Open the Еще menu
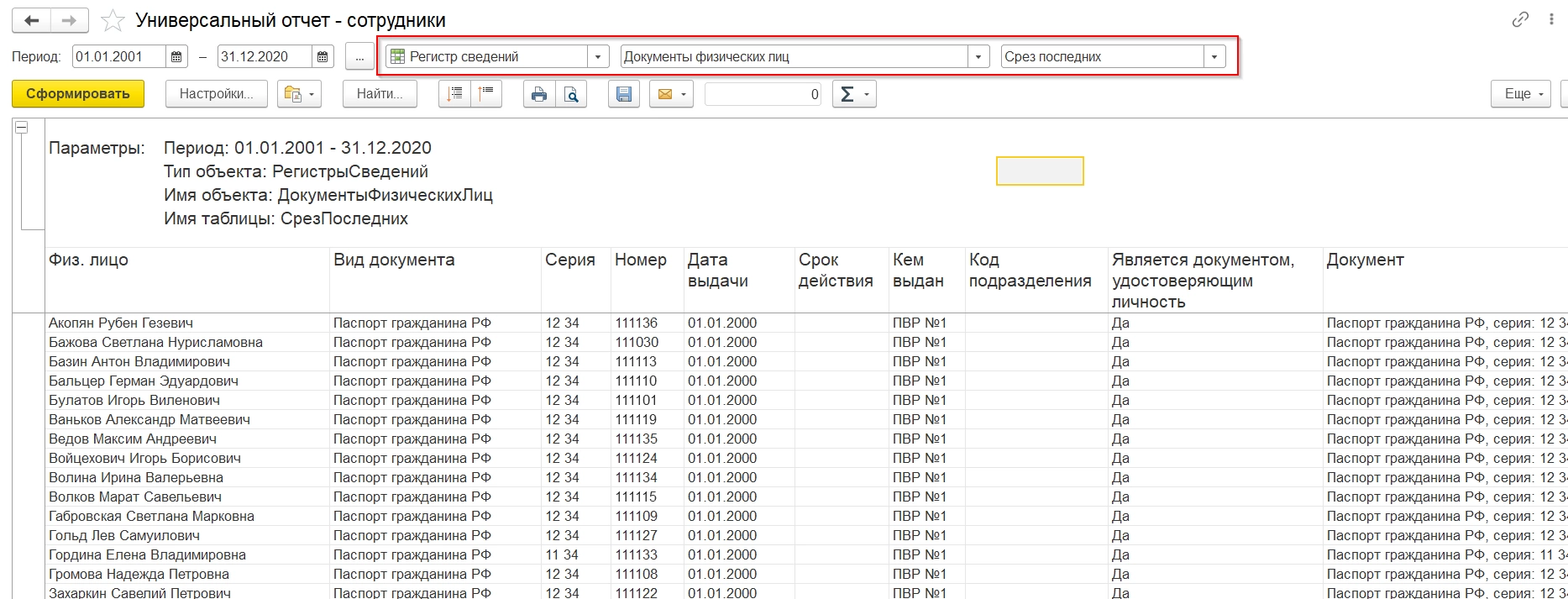Viewport: 1568px width, 599px height. coord(1520,94)
